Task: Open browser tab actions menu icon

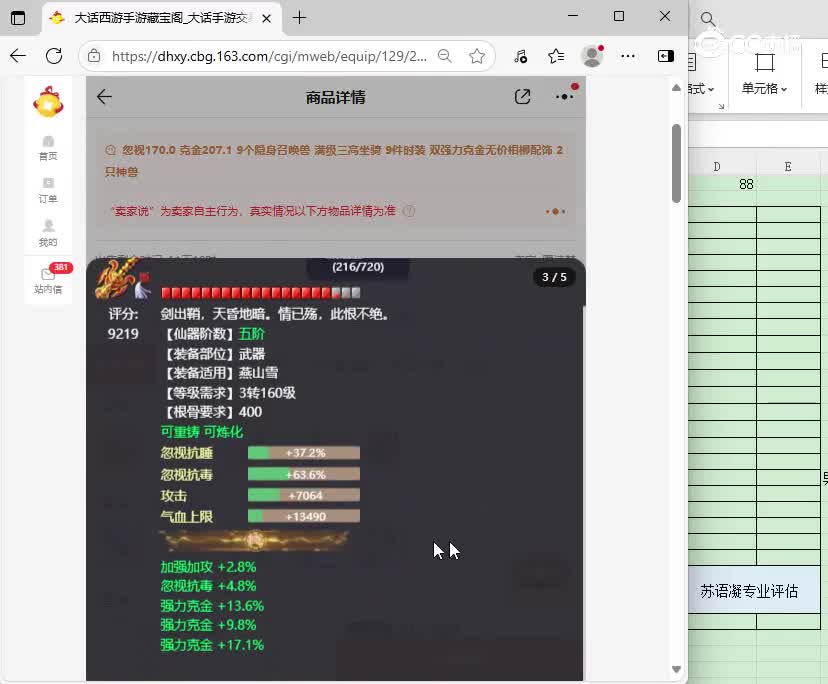Action: [x=18, y=18]
